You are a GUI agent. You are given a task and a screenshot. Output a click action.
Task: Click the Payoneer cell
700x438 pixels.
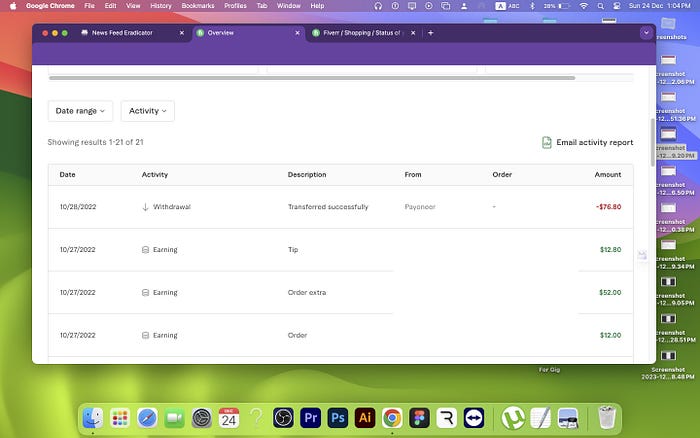pos(420,207)
